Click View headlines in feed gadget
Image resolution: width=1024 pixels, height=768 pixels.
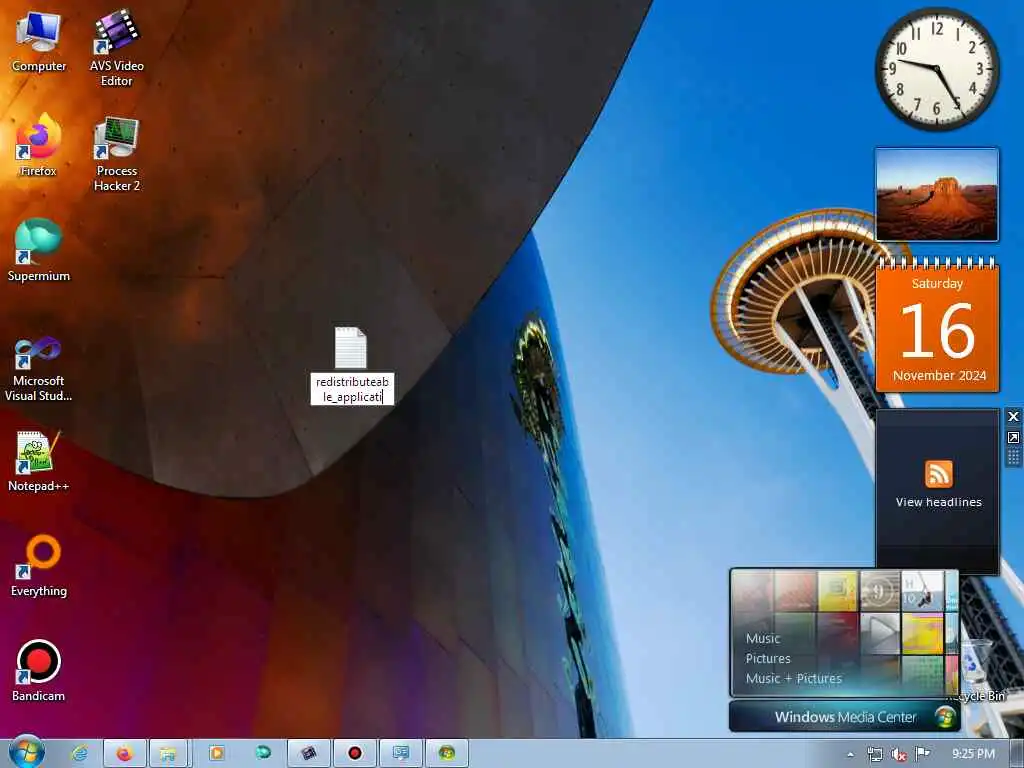pyautogui.click(x=938, y=502)
